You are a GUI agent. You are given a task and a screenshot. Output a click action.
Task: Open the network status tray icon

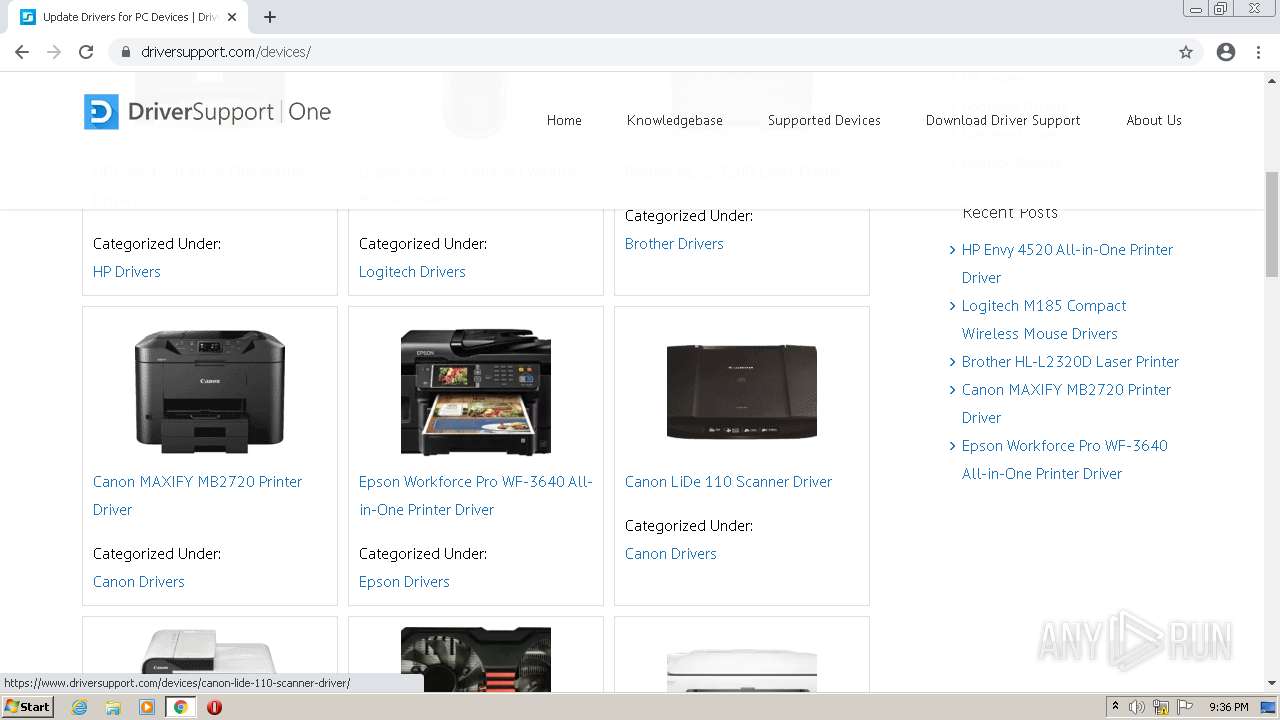coord(1161,707)
